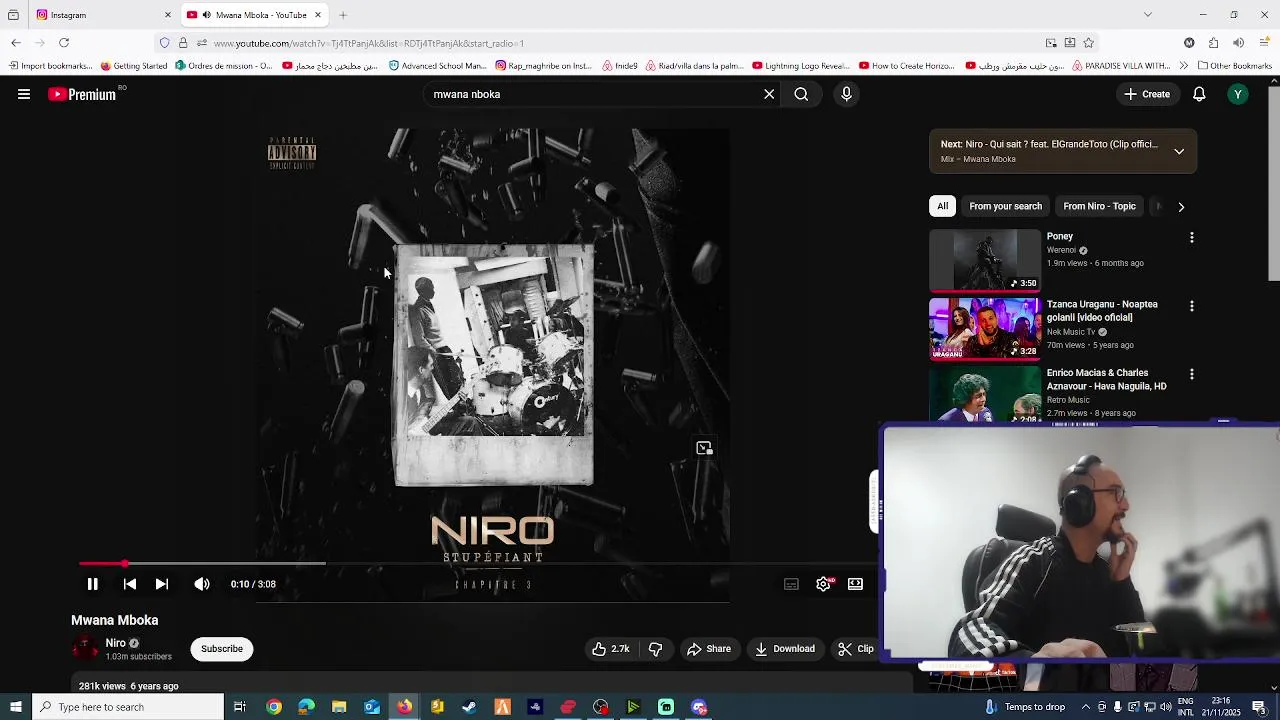Image resolution: width=1280 pixels, height=720 pixels.
Task: Select the From your search chip
Action: click(1005, 206)
